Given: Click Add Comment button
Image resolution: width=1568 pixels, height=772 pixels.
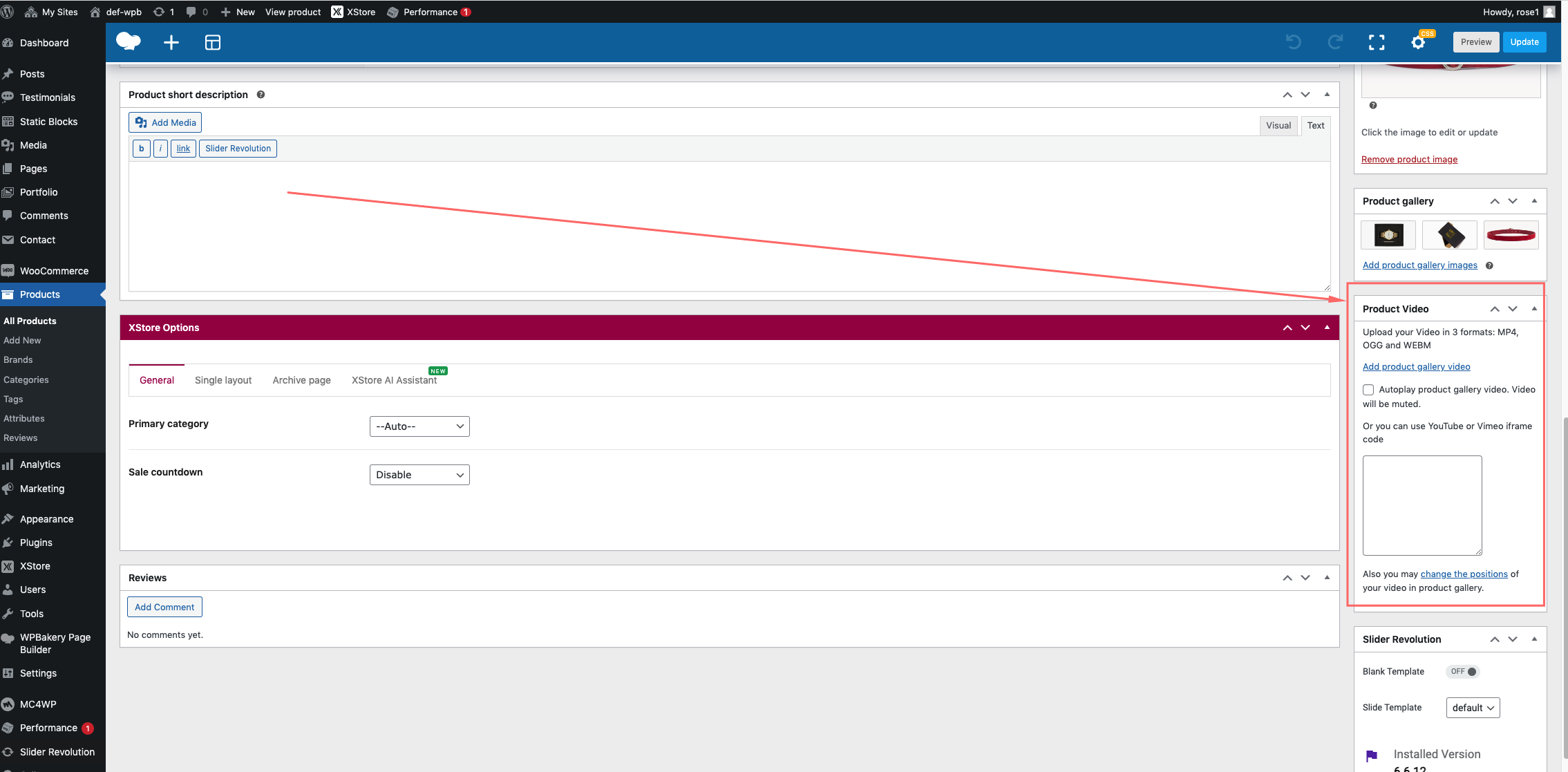Looking at the screenshot, I should (164, 607).
